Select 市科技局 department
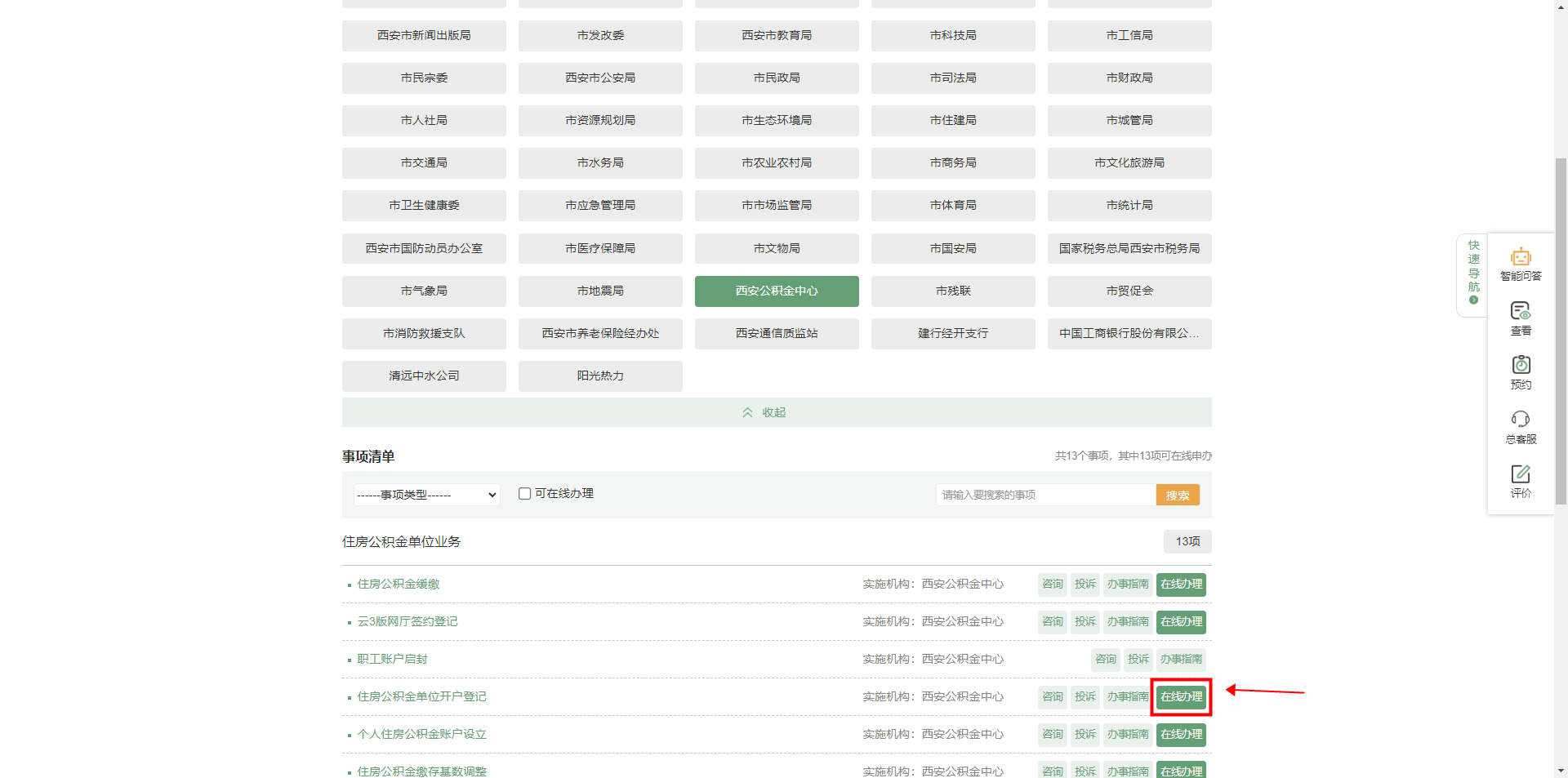Screen dimensions: 1568x778 [x=953, y=35]
